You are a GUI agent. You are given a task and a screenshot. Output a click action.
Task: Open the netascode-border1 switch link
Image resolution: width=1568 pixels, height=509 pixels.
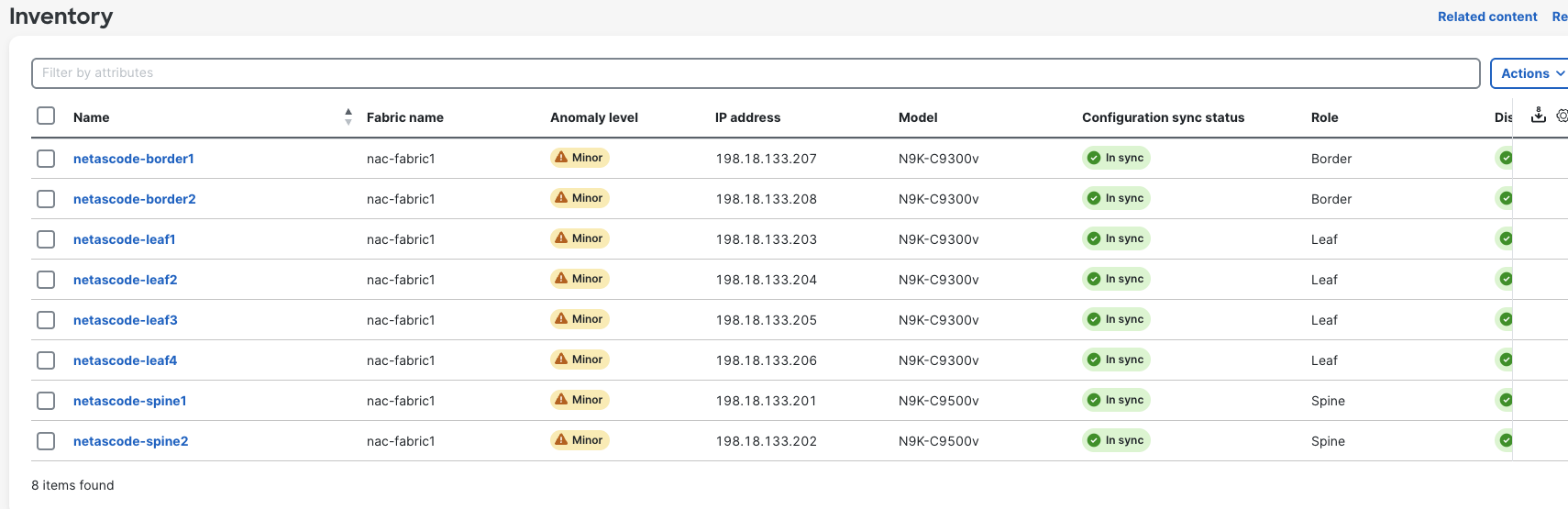click(x=134, y=159)
